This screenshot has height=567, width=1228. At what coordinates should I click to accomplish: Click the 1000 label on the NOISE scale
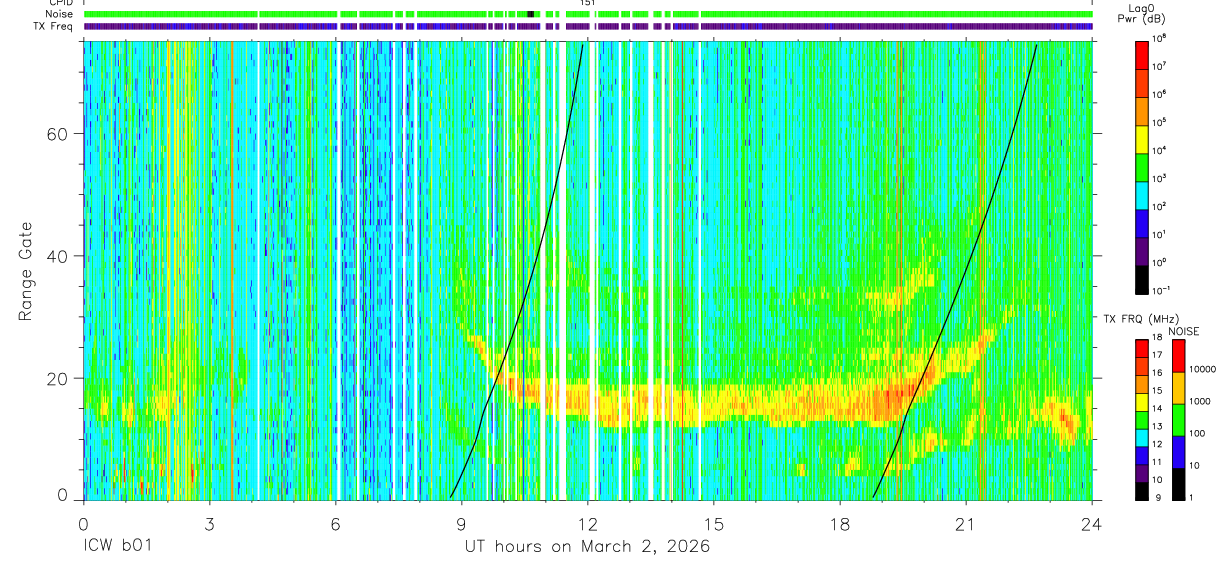pos(1202,401)
